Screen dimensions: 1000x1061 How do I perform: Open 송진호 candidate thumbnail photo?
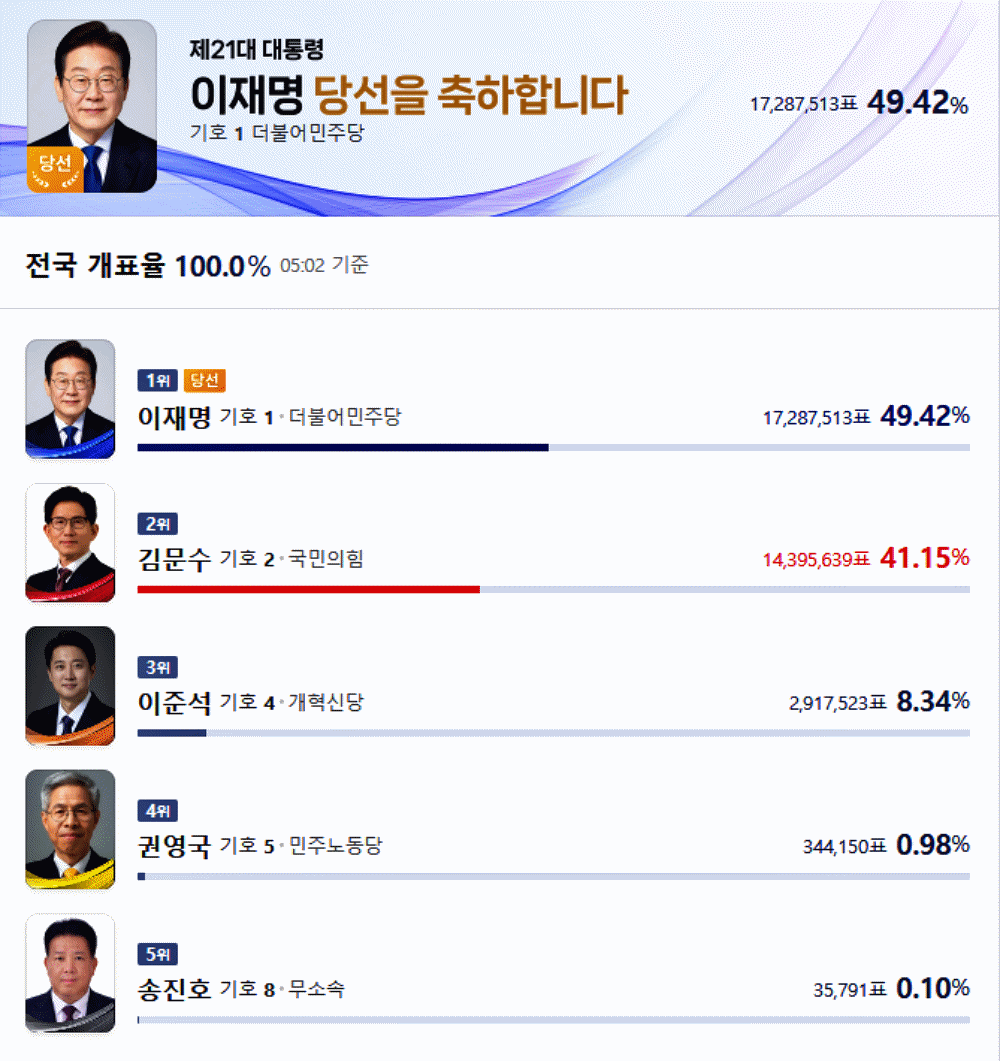coord(70,973)
